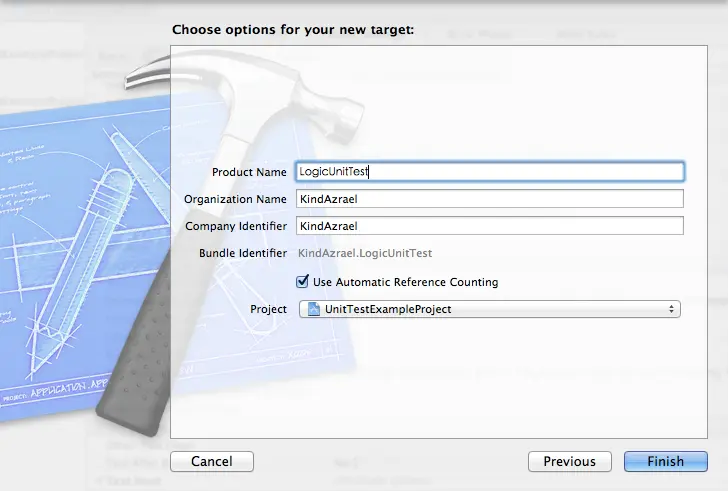Screen dimensions: 728x491
Task: Focus the Product Name text field
Action: pos(490,172)
